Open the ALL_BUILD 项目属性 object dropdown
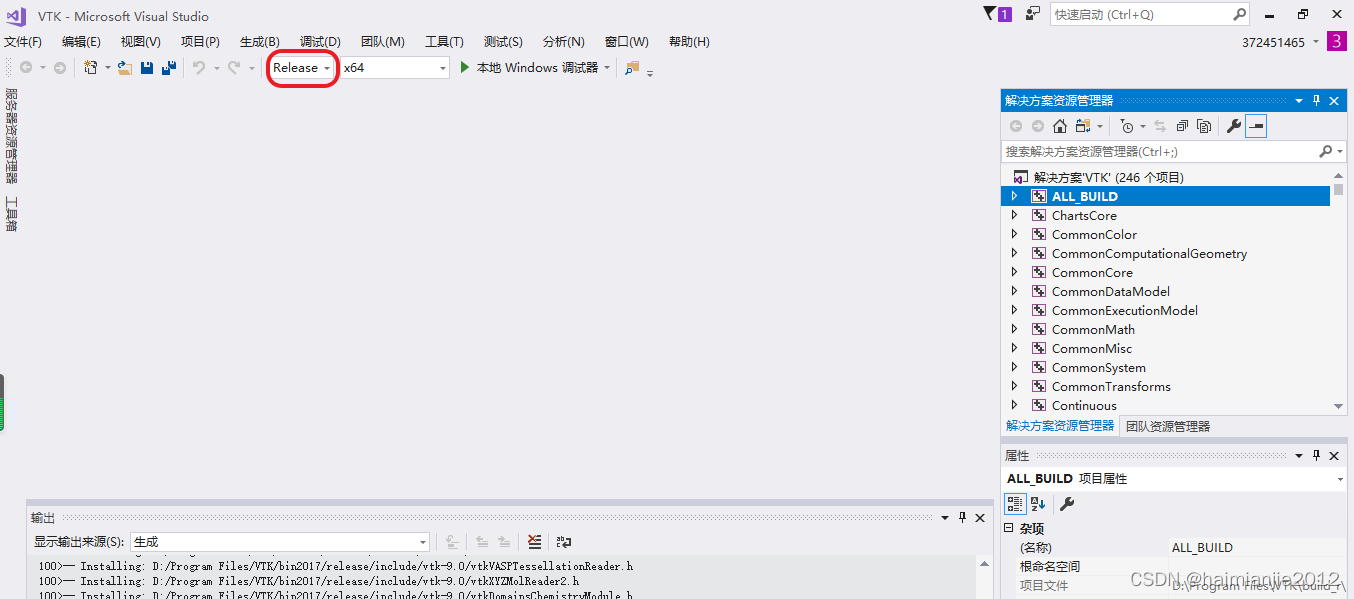The width and height of the screenshot is (1354, 599). (1340, 479)
